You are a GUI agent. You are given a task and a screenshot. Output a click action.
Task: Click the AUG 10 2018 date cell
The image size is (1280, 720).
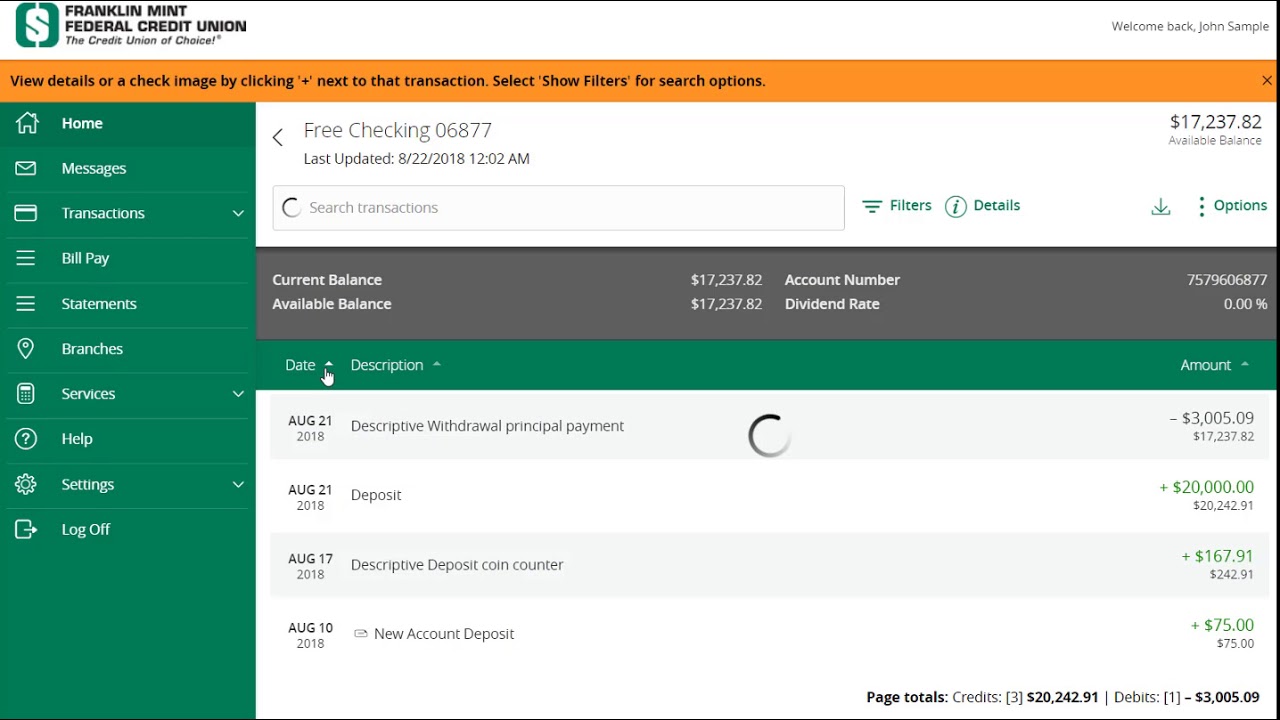coord(310,635)
